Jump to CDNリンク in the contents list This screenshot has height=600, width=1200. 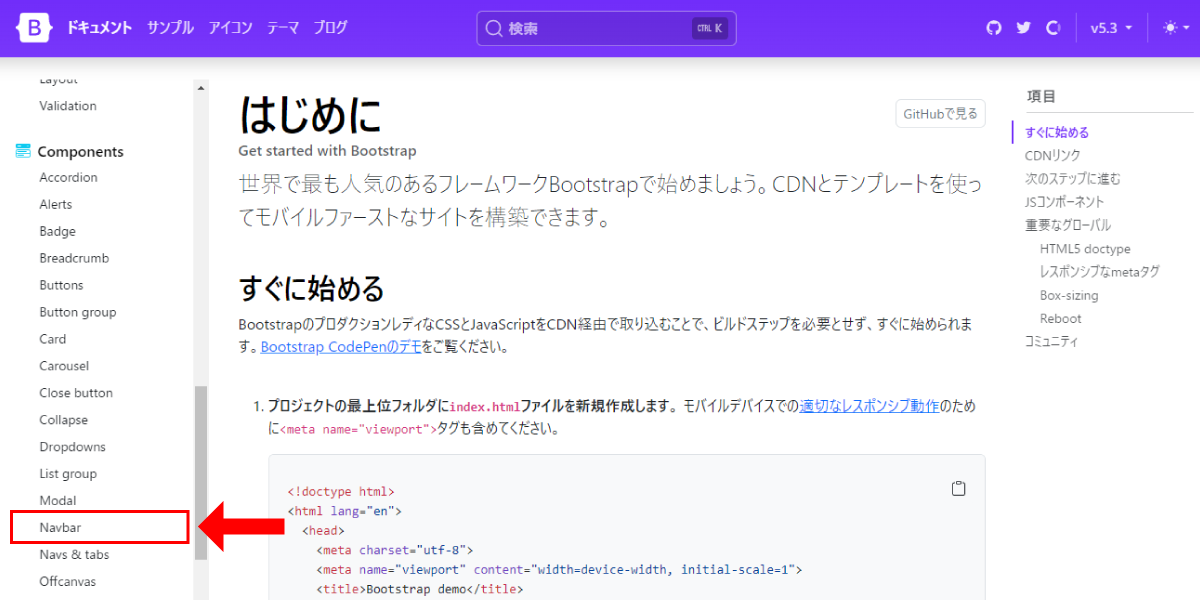[1053, 156]
